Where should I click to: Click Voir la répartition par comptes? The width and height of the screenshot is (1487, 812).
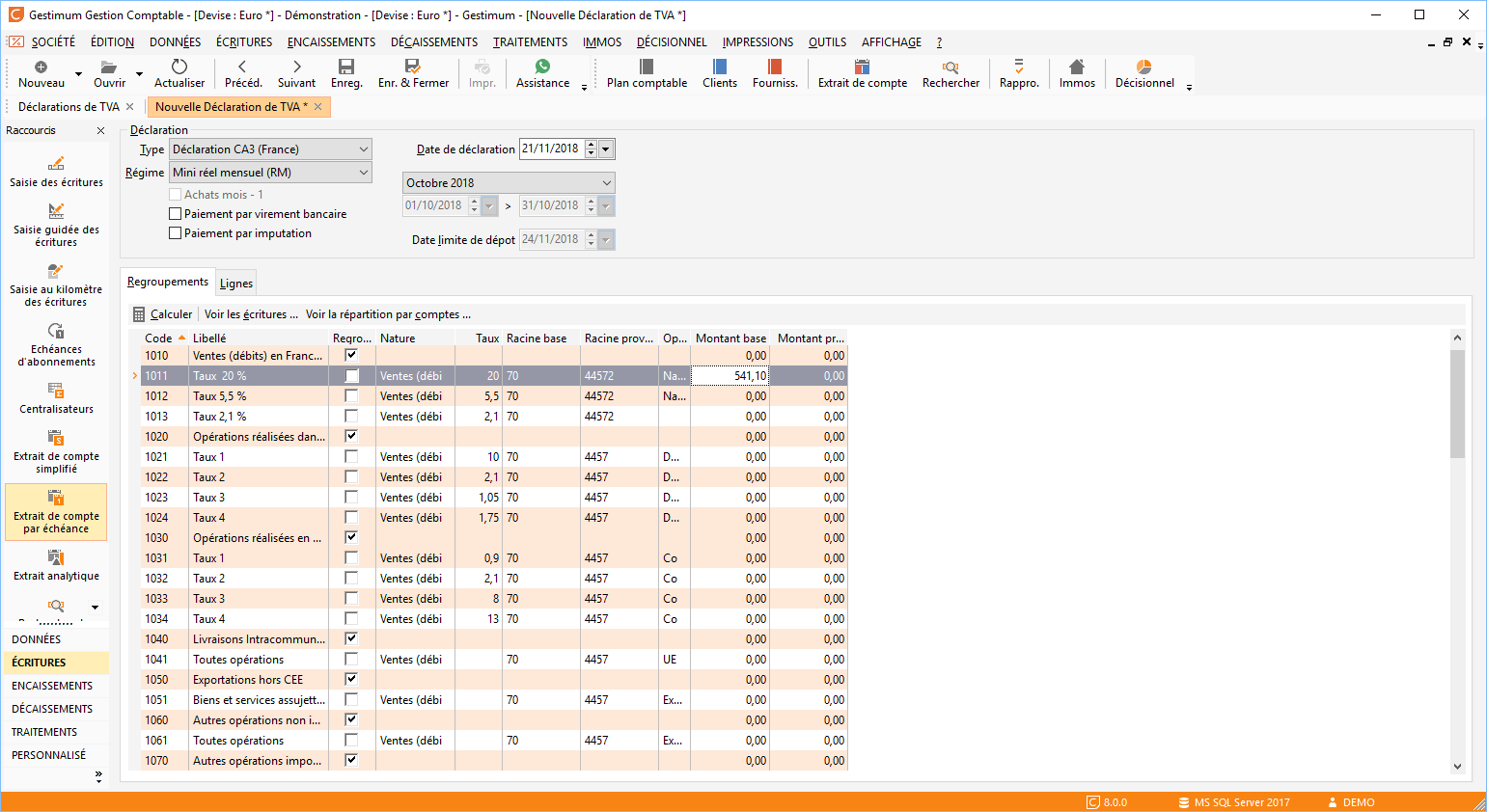(x=388, y=314)
